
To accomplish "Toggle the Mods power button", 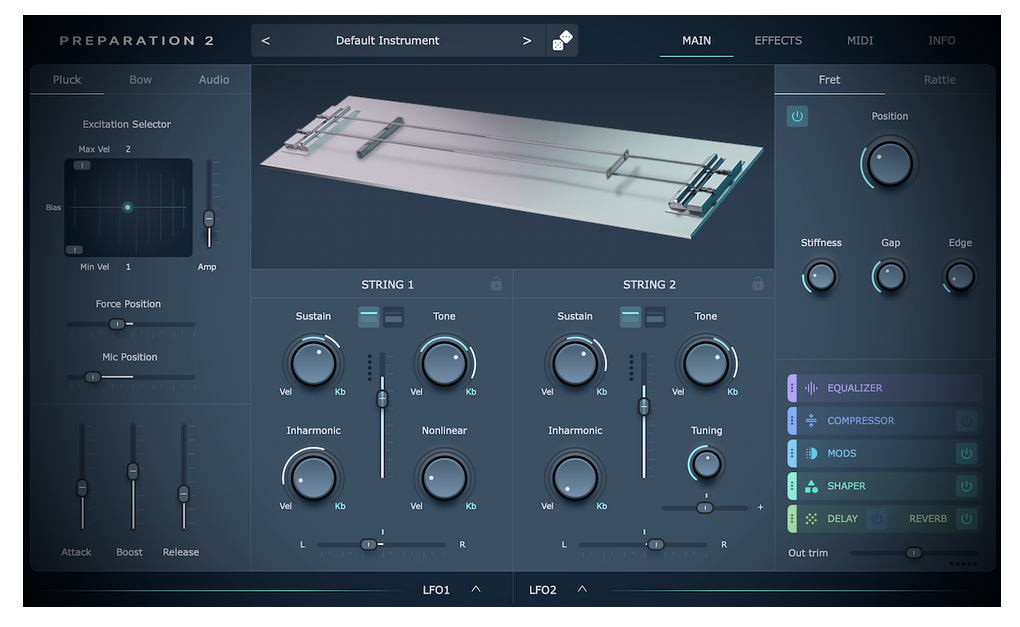I will coord(966,453).
